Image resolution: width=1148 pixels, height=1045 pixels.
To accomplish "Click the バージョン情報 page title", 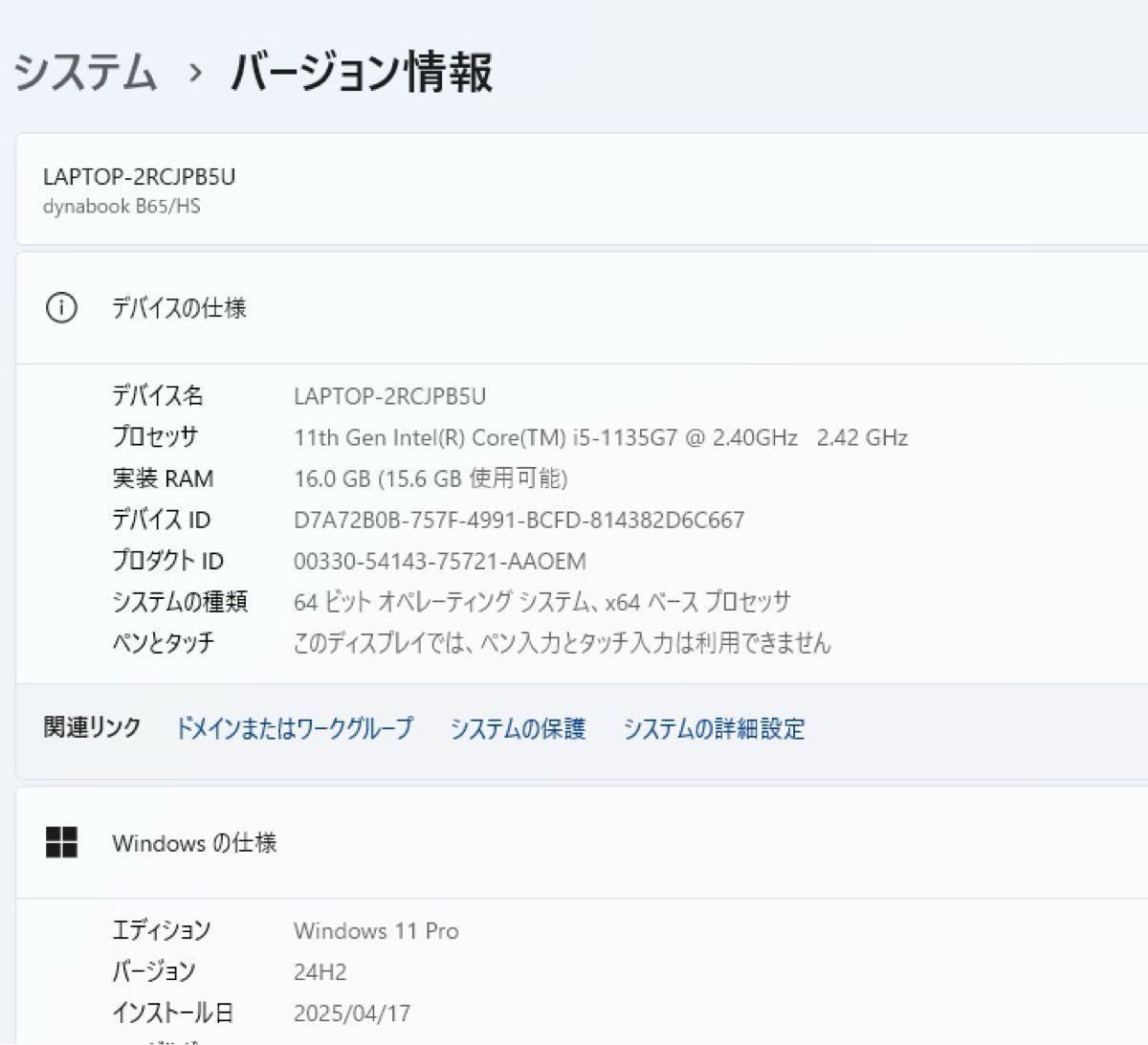I will pos(362,72).
